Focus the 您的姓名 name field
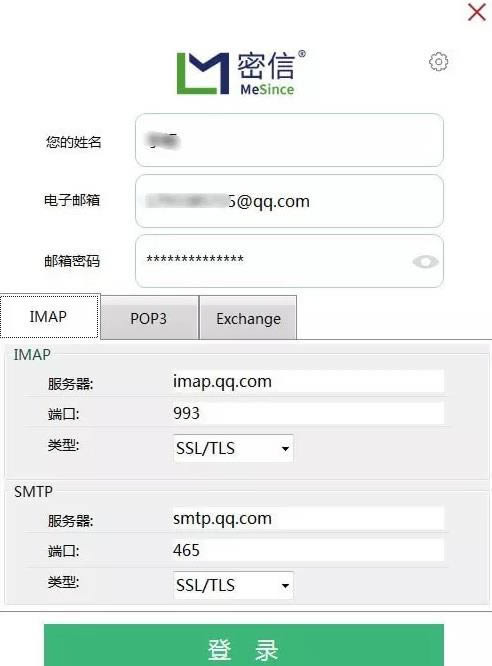The image size is (492, 666). coord(289,140)
